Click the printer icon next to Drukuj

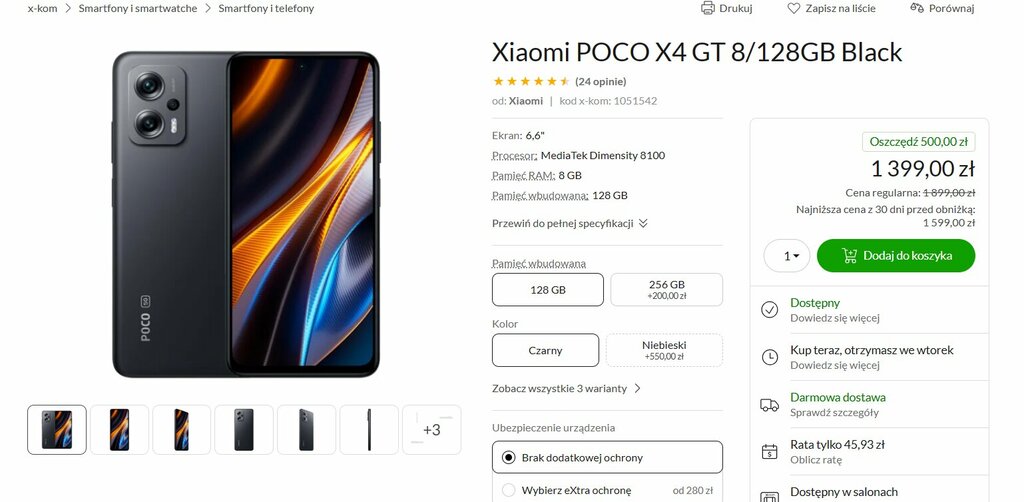708,8
